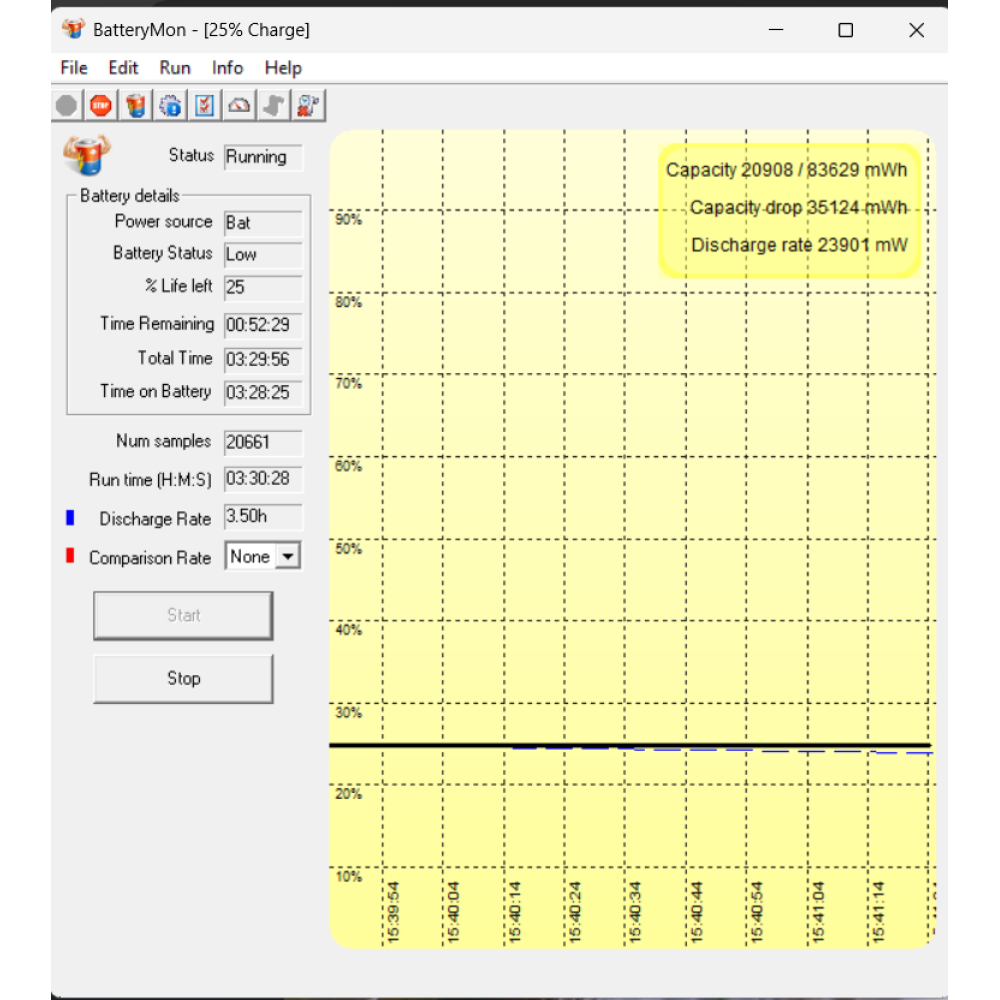Click the greyed-out grey figure toolbar icon
This screenshot has height=1000, width=1000.
click(274, 106)
